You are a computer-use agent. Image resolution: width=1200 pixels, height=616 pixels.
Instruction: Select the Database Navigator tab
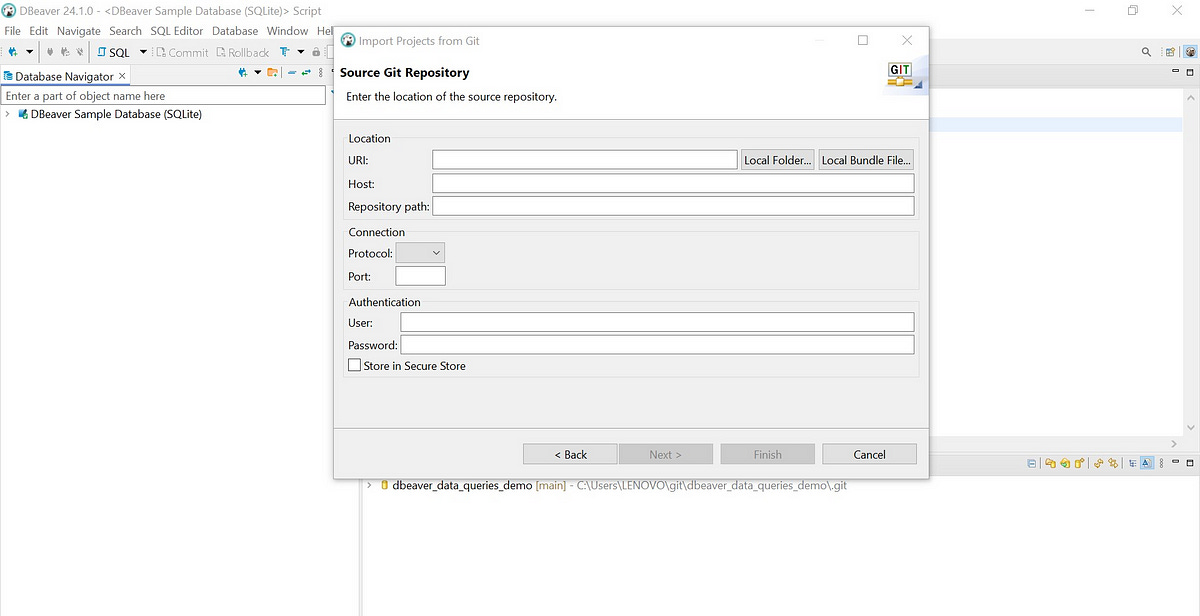(64, 76)
